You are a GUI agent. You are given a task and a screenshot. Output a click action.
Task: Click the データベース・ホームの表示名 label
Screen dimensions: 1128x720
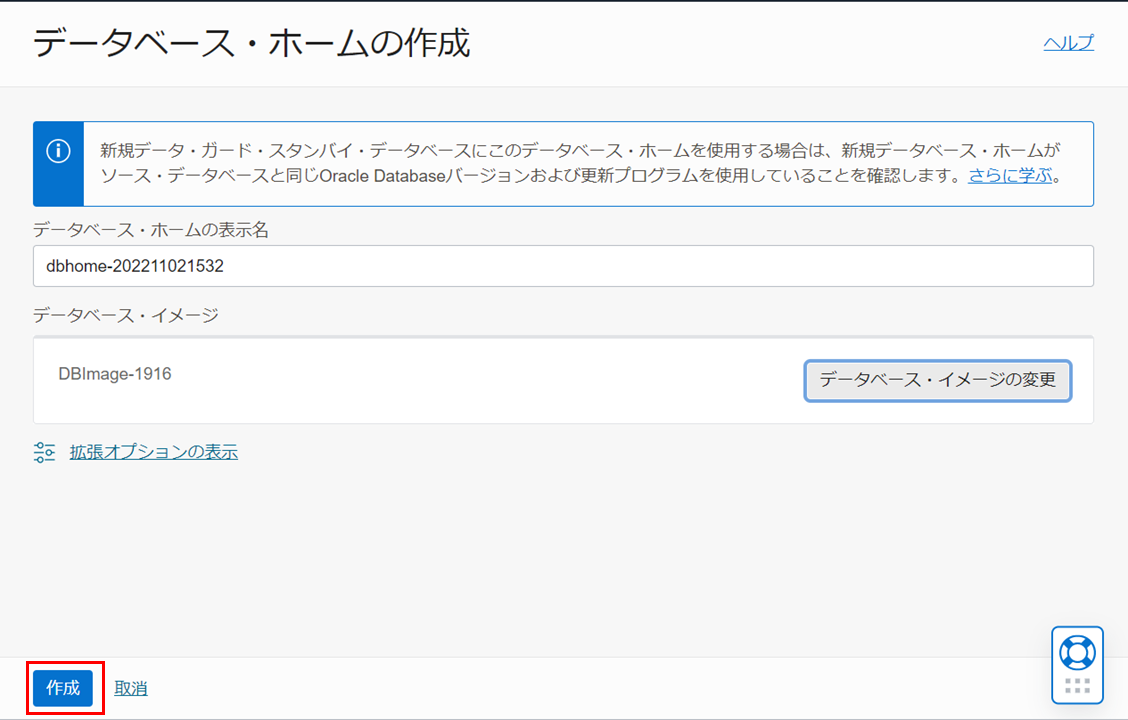pos(151,230)
